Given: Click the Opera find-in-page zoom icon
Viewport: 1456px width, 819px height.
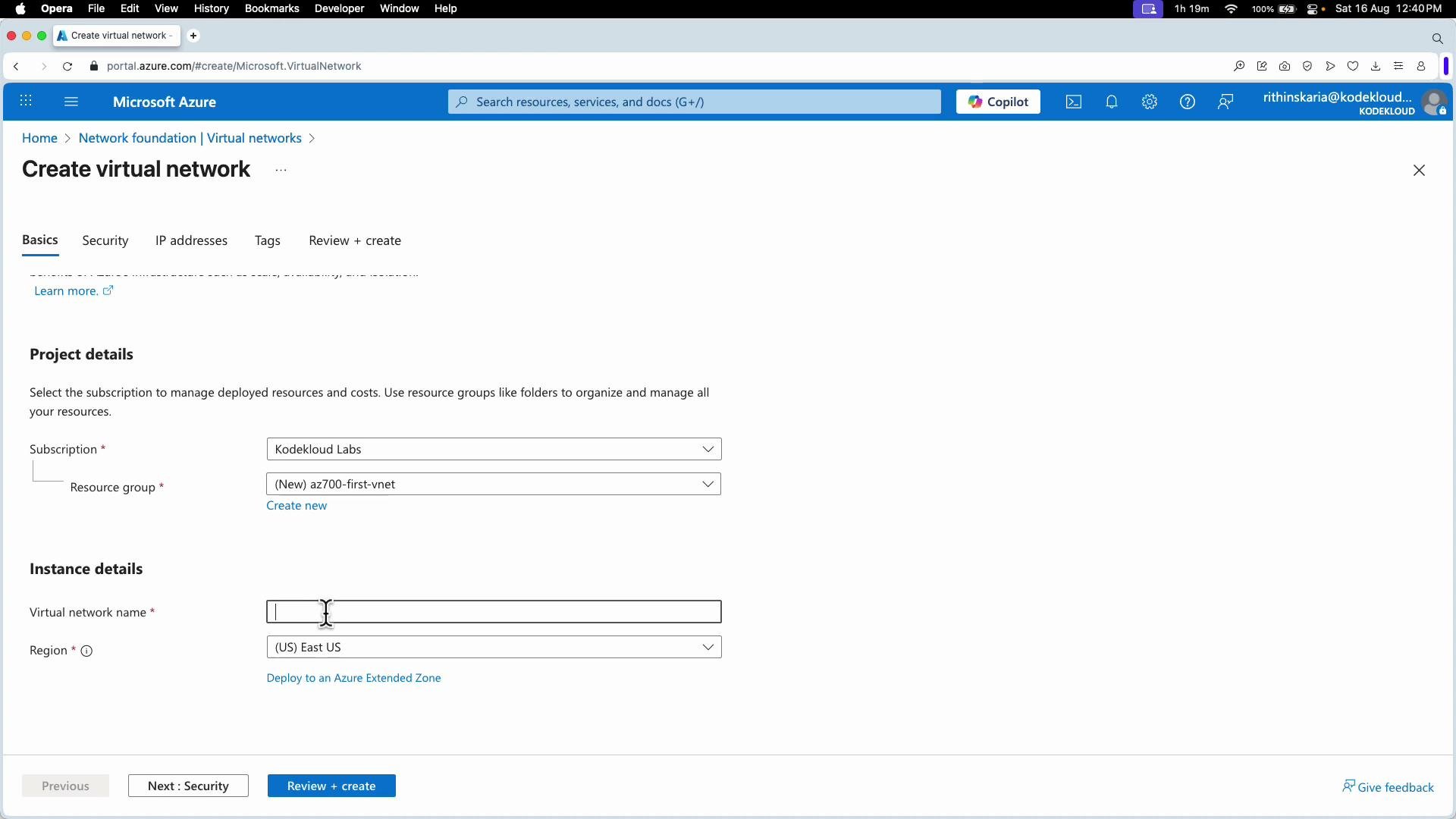Looking at the screenshot, I should click(1239, 66).
